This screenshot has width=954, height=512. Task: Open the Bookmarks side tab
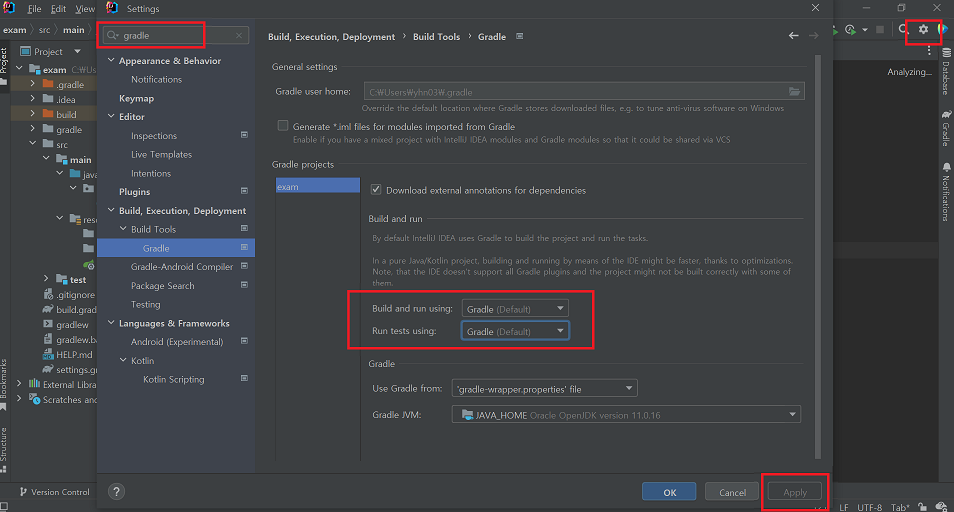4,383
